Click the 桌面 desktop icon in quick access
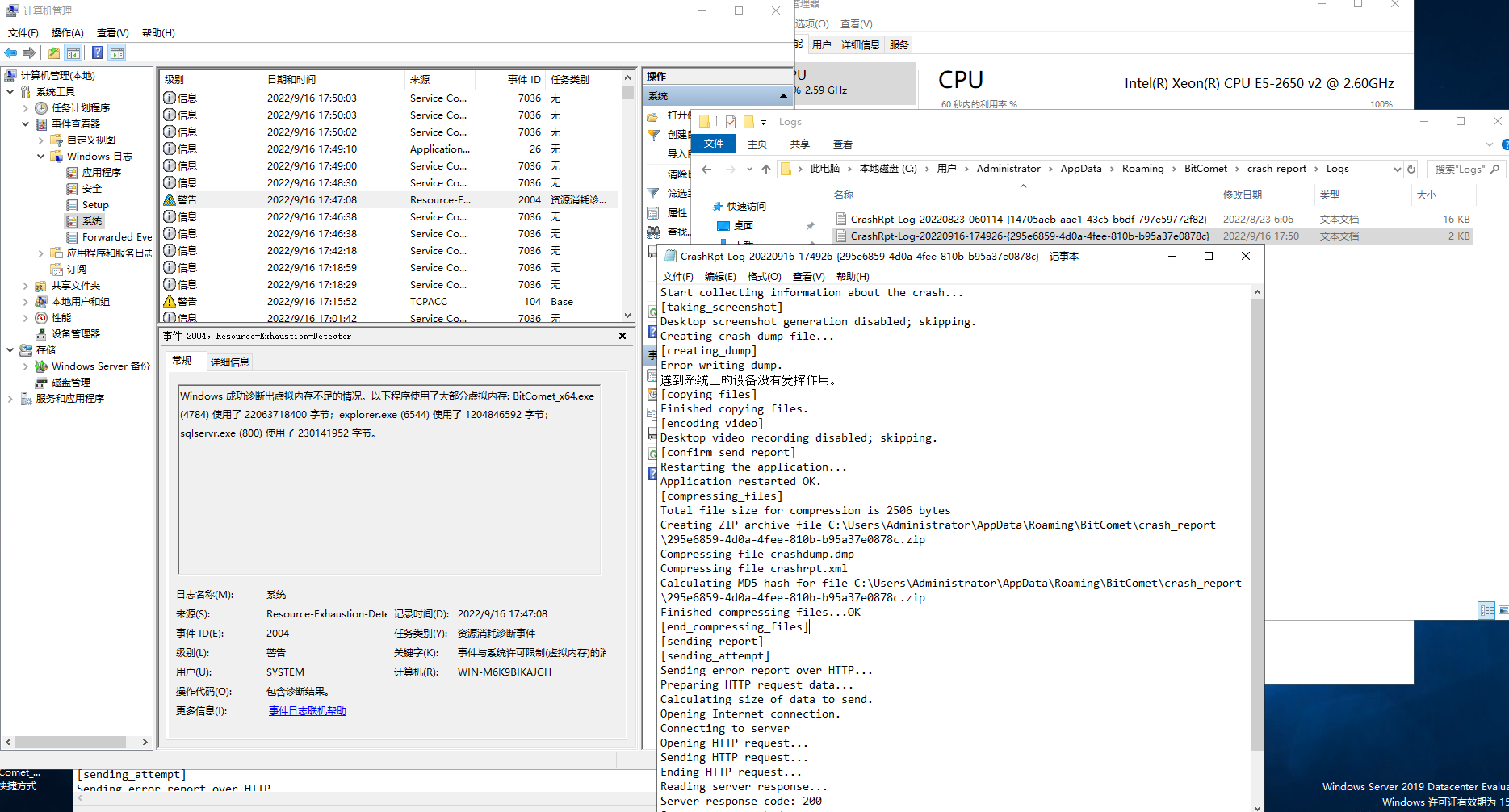The height and width of the screenshot is (812, 1509). [723, 225]
